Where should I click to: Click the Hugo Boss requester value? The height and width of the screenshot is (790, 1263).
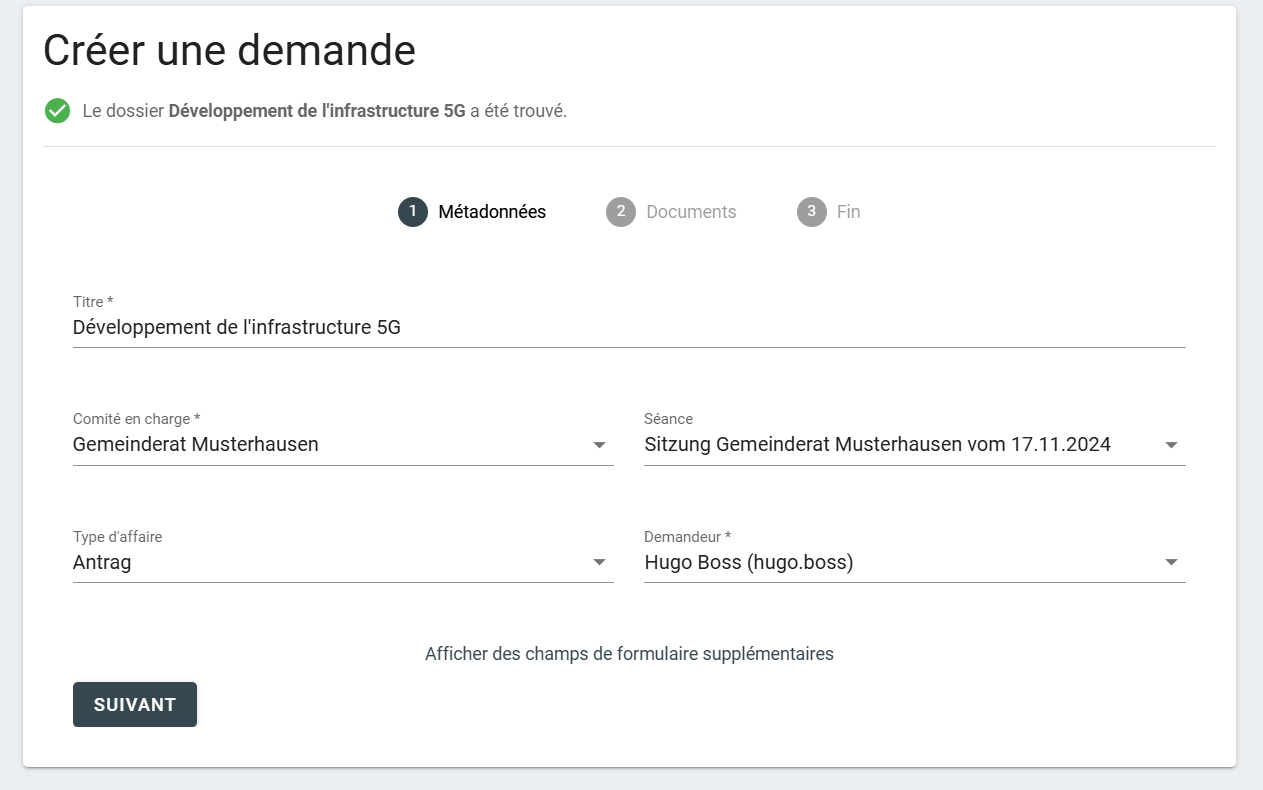pos(748,562)
